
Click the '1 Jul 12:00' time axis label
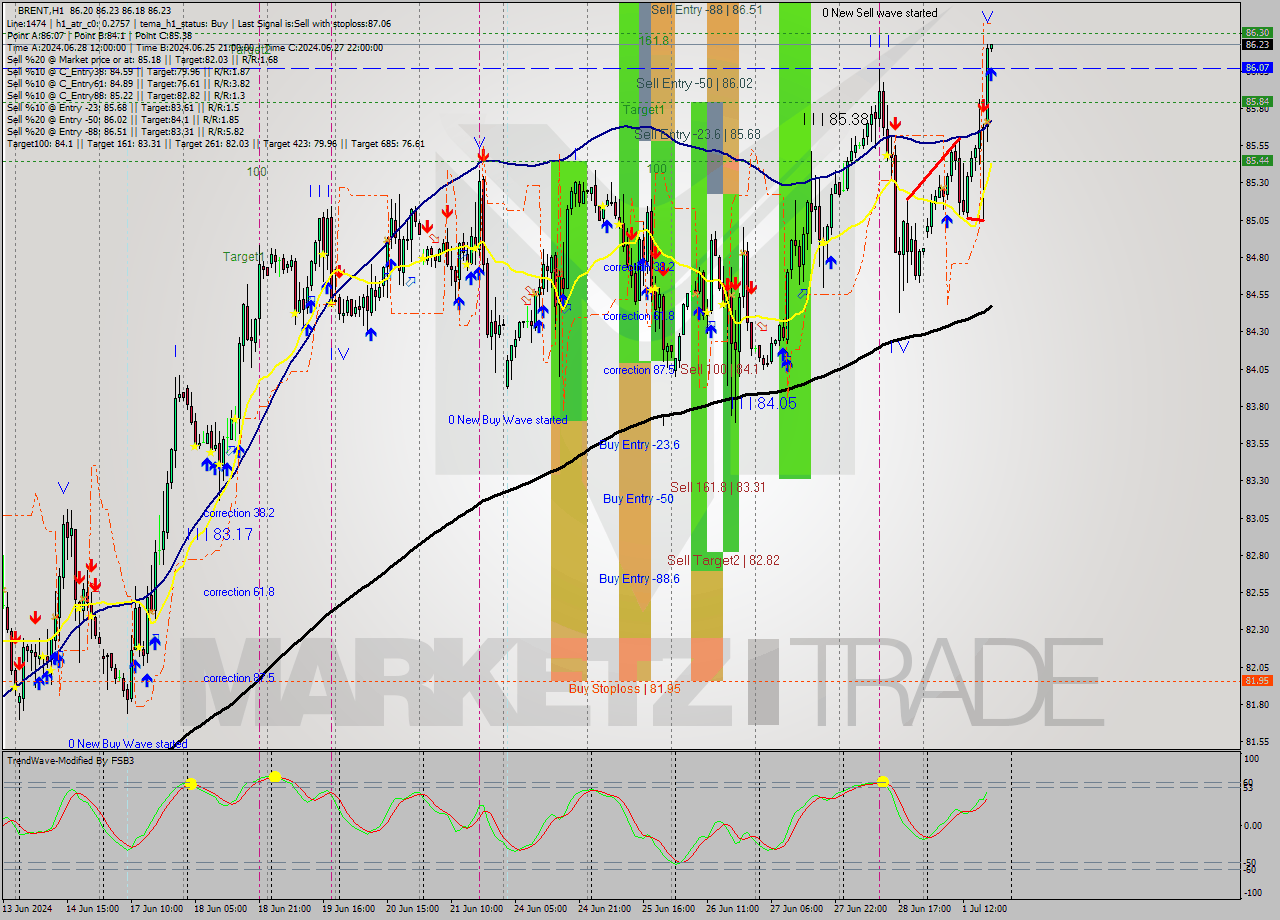pos(985,909)
